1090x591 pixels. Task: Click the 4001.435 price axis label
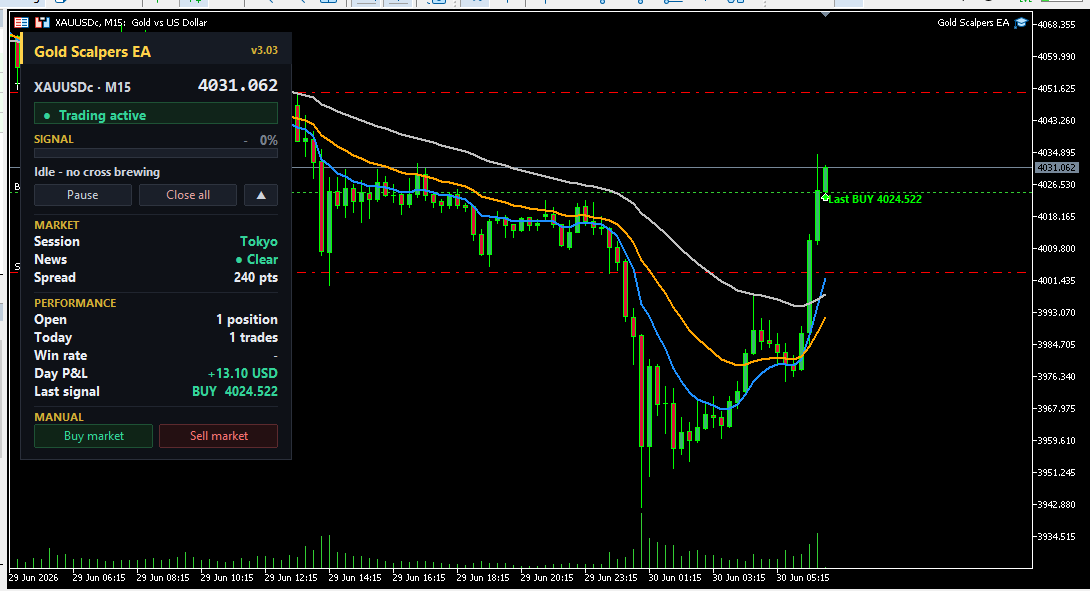coord(1057,280)
